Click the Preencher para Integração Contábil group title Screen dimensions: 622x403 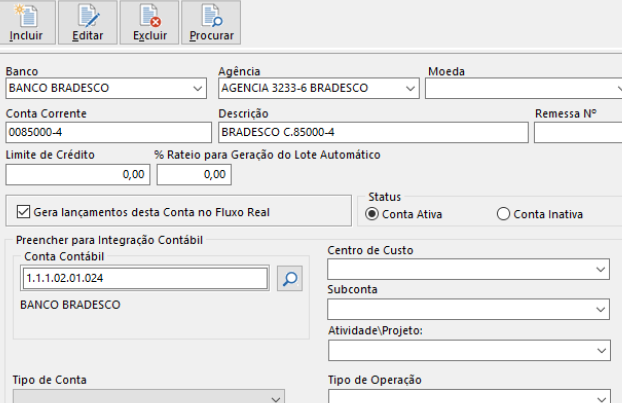[x=109, y=240]
